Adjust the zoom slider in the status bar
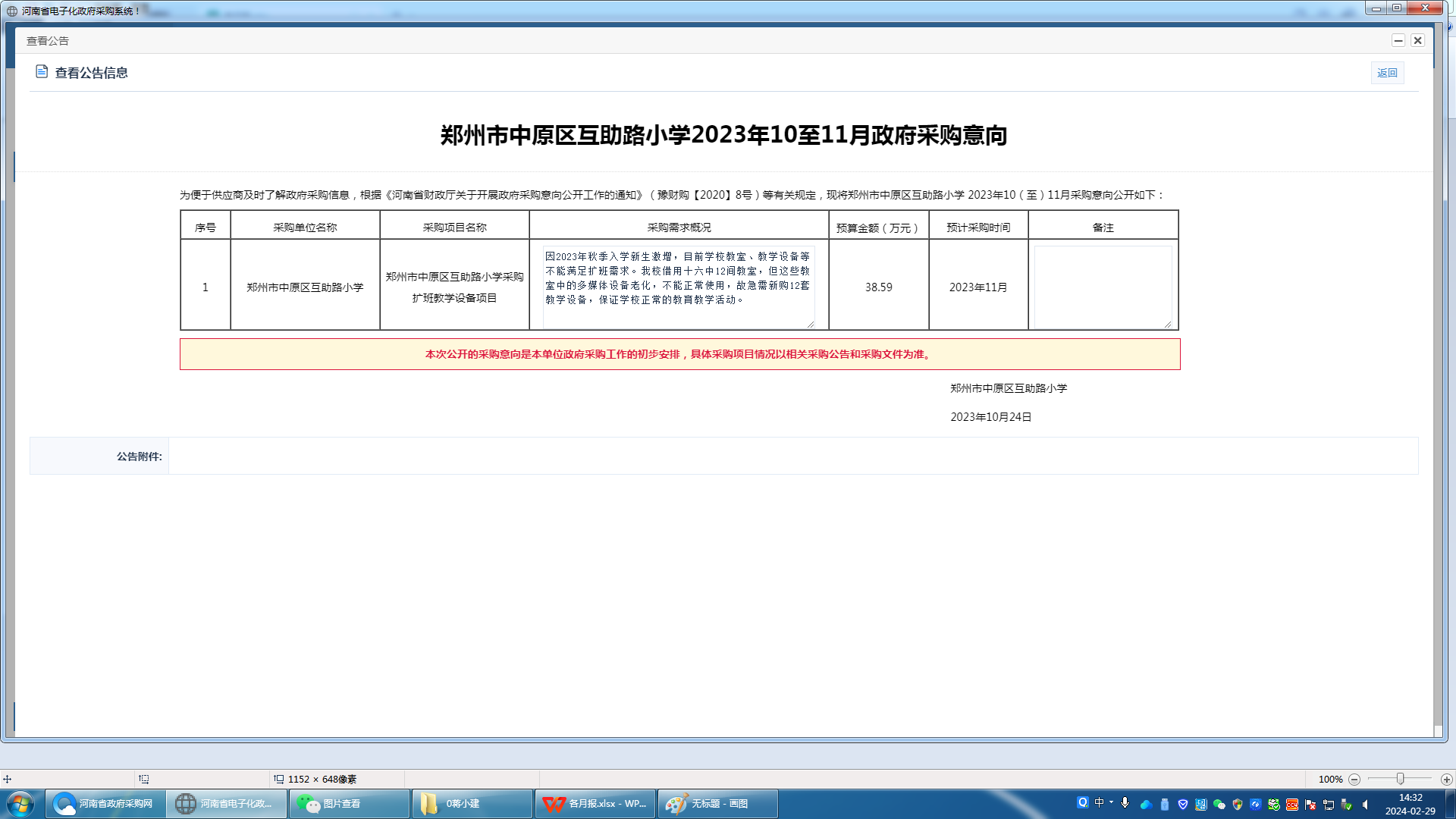The image size is (1456, 819). pos(1400,779)
